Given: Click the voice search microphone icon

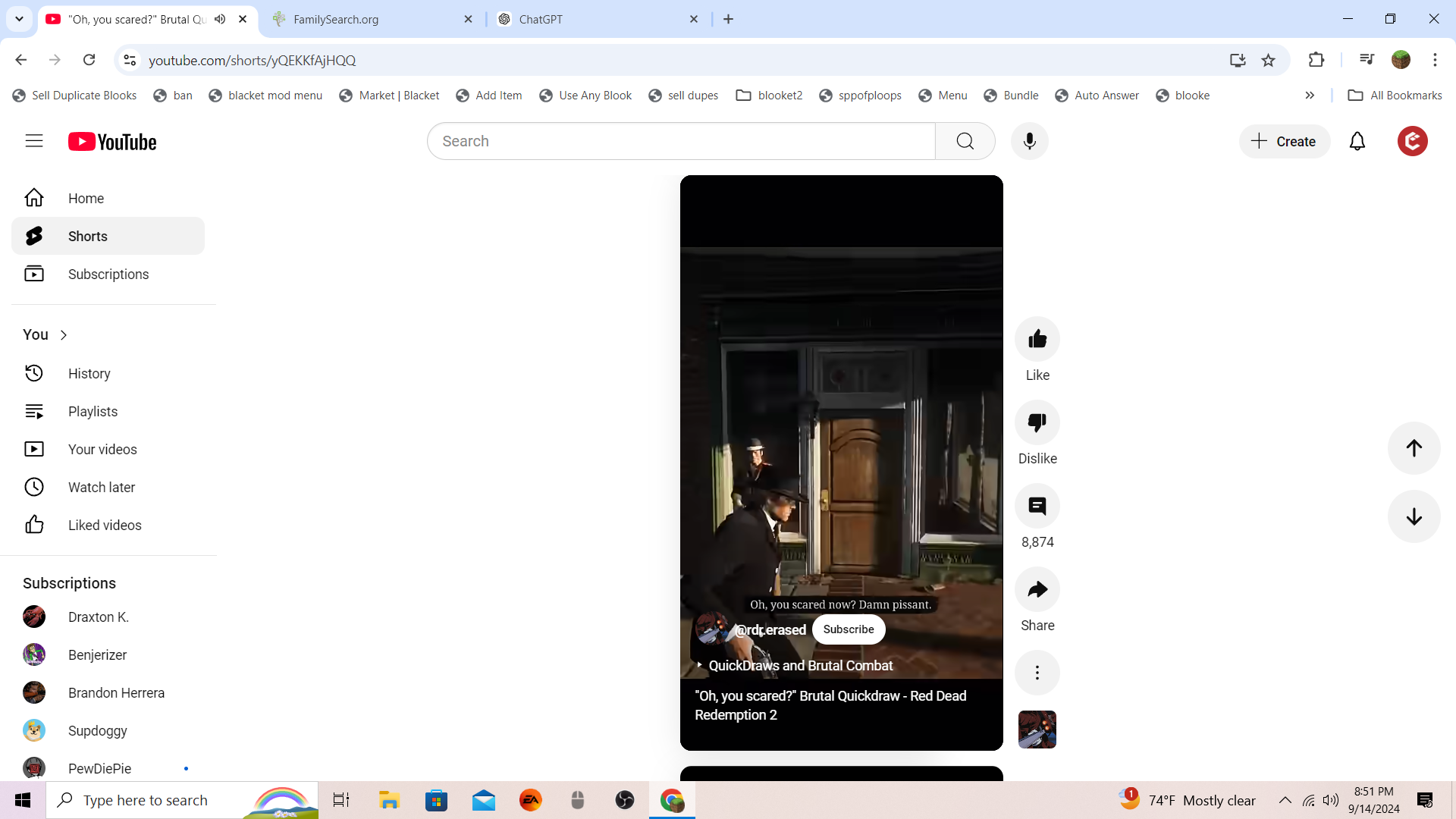Looking at the screenshot, I should tap(1029, 141).
